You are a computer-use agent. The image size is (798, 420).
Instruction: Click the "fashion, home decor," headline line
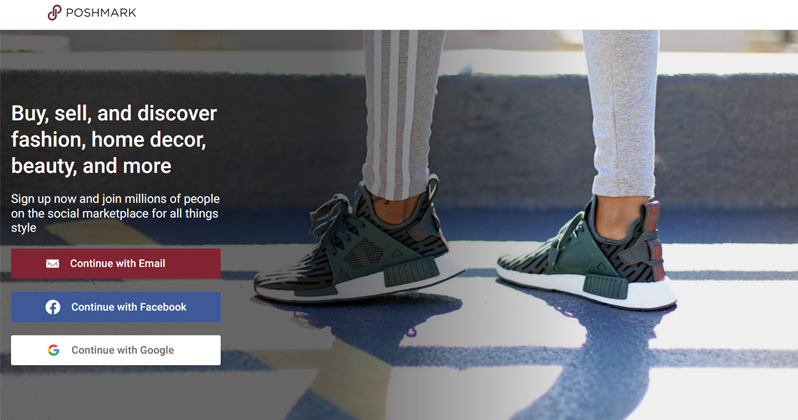pos(108,139)
